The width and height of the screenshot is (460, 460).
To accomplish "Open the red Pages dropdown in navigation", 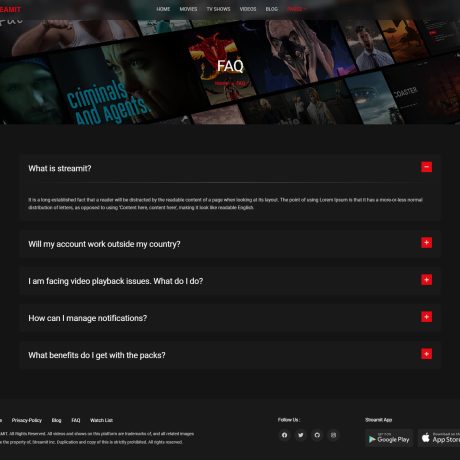I will click(x=296, y=9).
